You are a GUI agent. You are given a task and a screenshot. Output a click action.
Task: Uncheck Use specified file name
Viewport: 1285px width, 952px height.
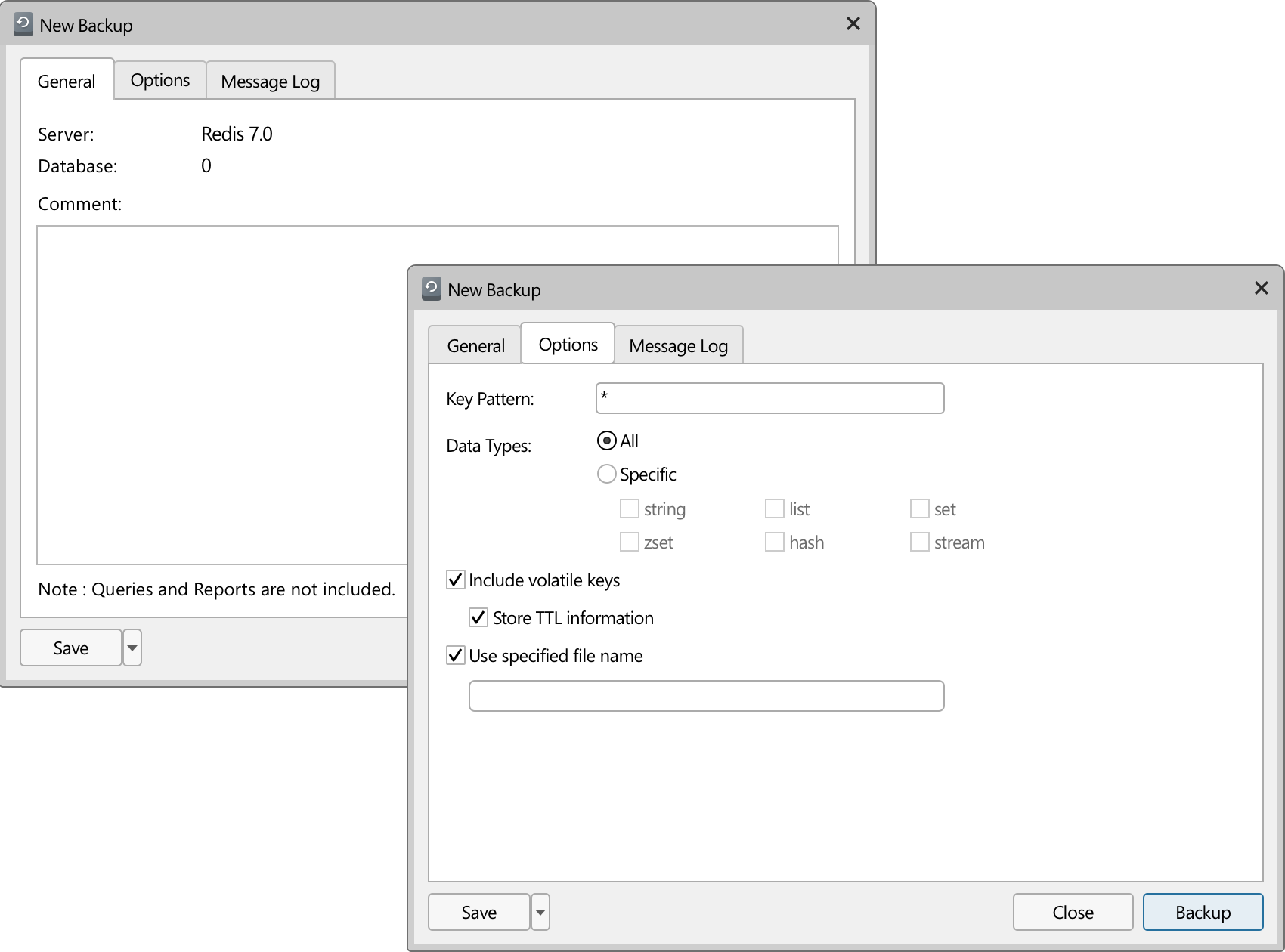tap(455, 655)
